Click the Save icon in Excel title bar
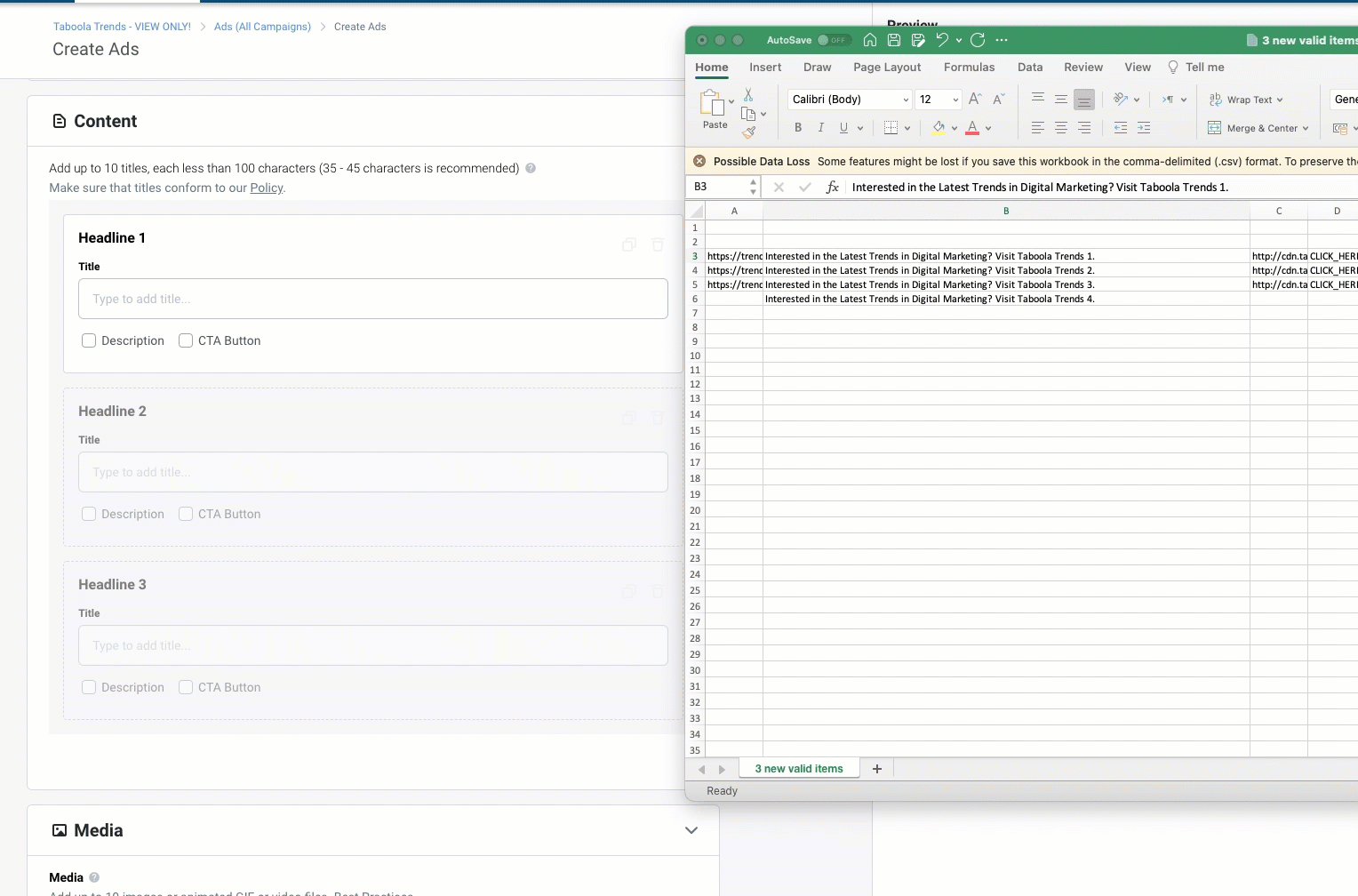 tap(894, 40)
